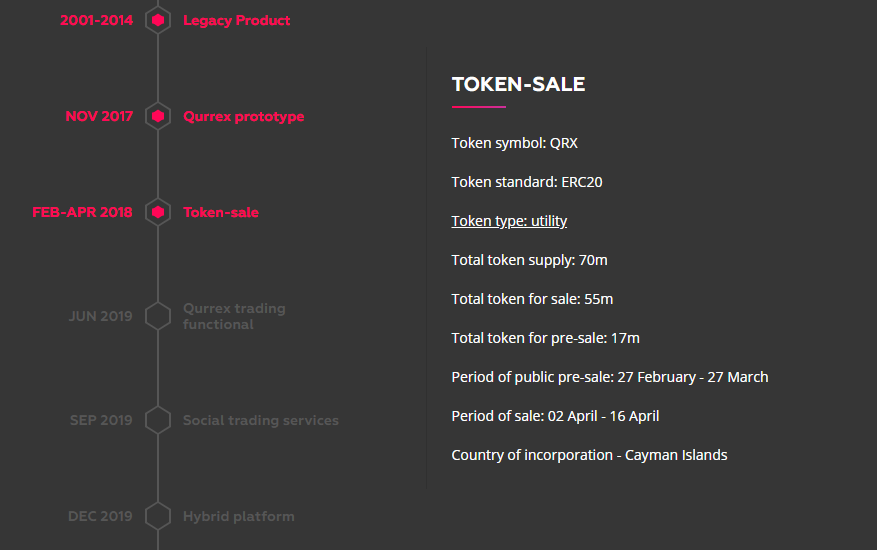The width and height of the screenshot is (877, 550).
Task: Open the Hybrid platform milestone
Action: point(239,516)
